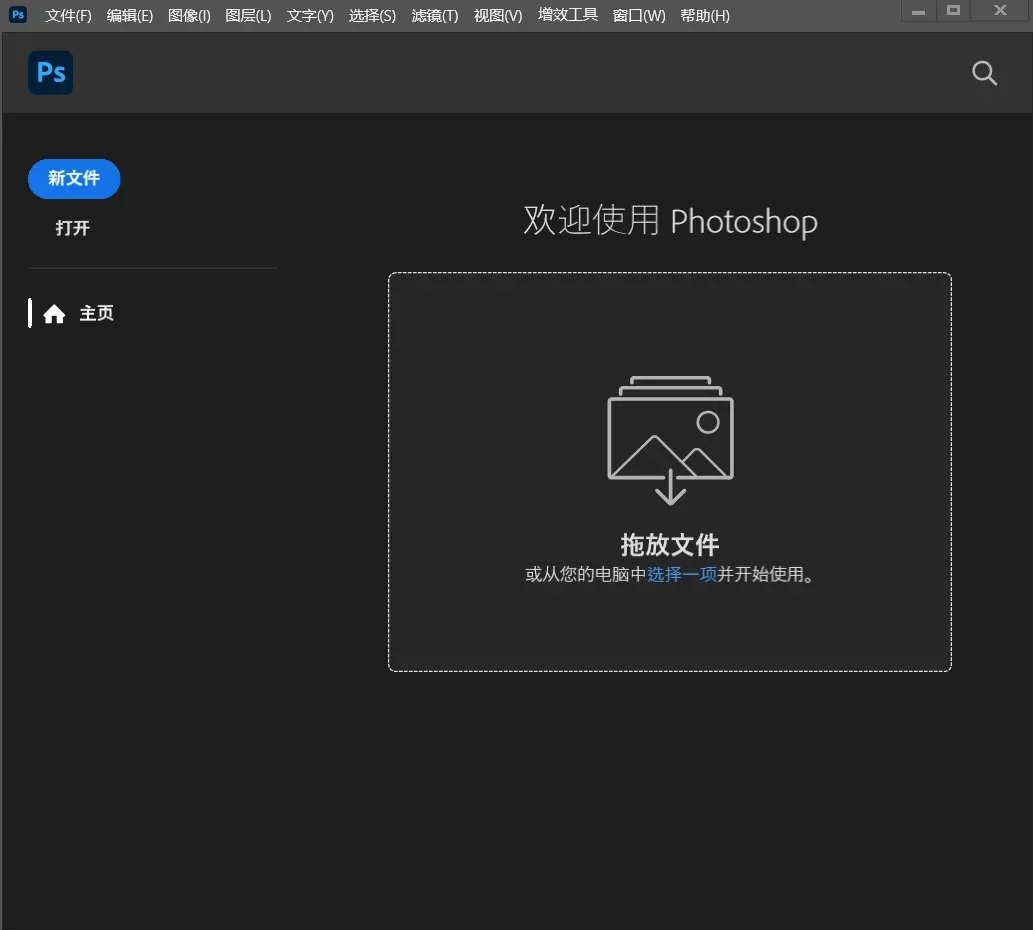Open the 帮助(H) menu
Screen dimensions: 1033x930
705,15
